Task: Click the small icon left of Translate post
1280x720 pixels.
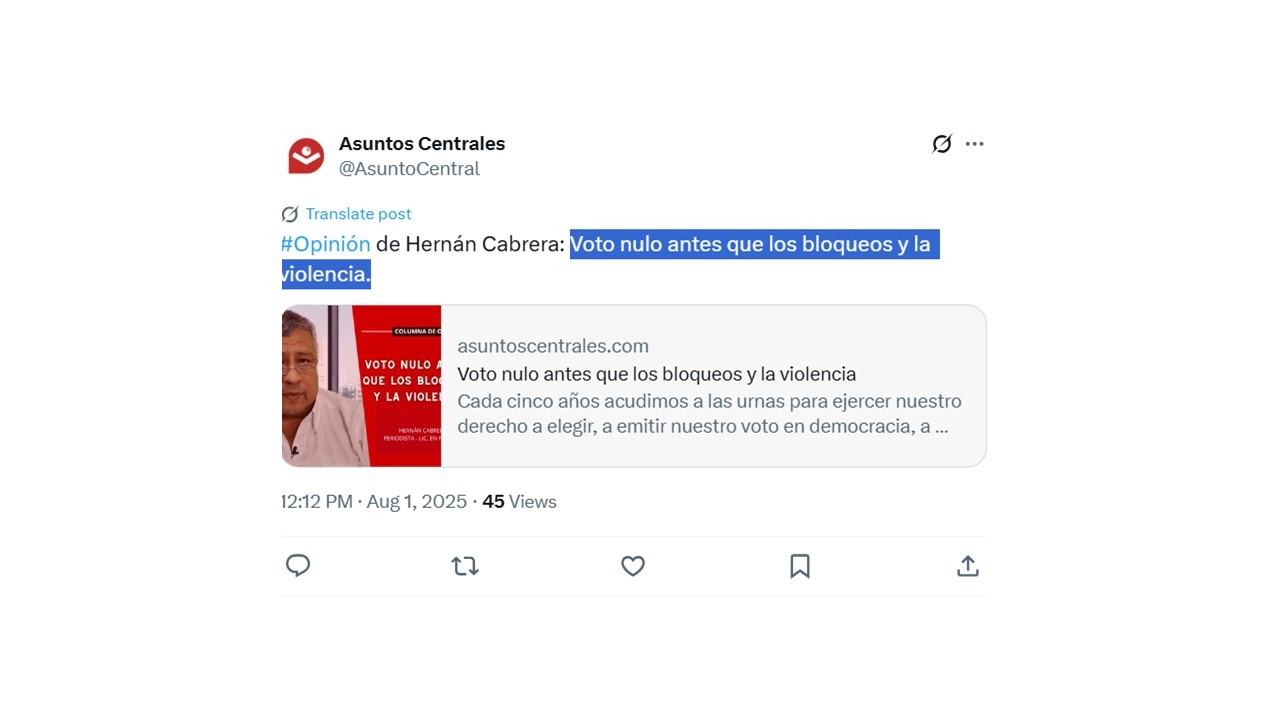Action: 290,214
